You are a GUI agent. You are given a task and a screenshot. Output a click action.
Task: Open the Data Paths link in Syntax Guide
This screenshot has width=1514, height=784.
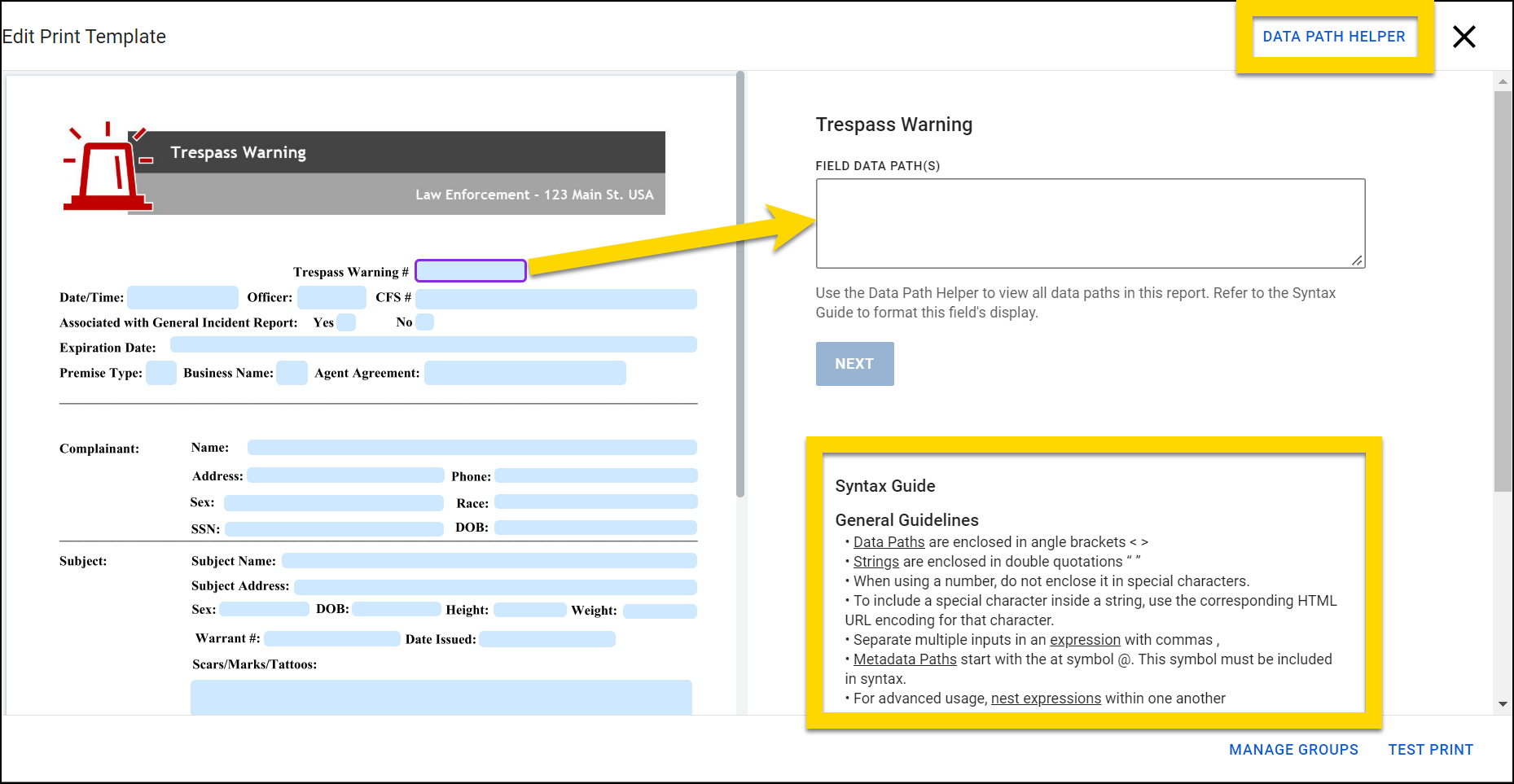889,541
